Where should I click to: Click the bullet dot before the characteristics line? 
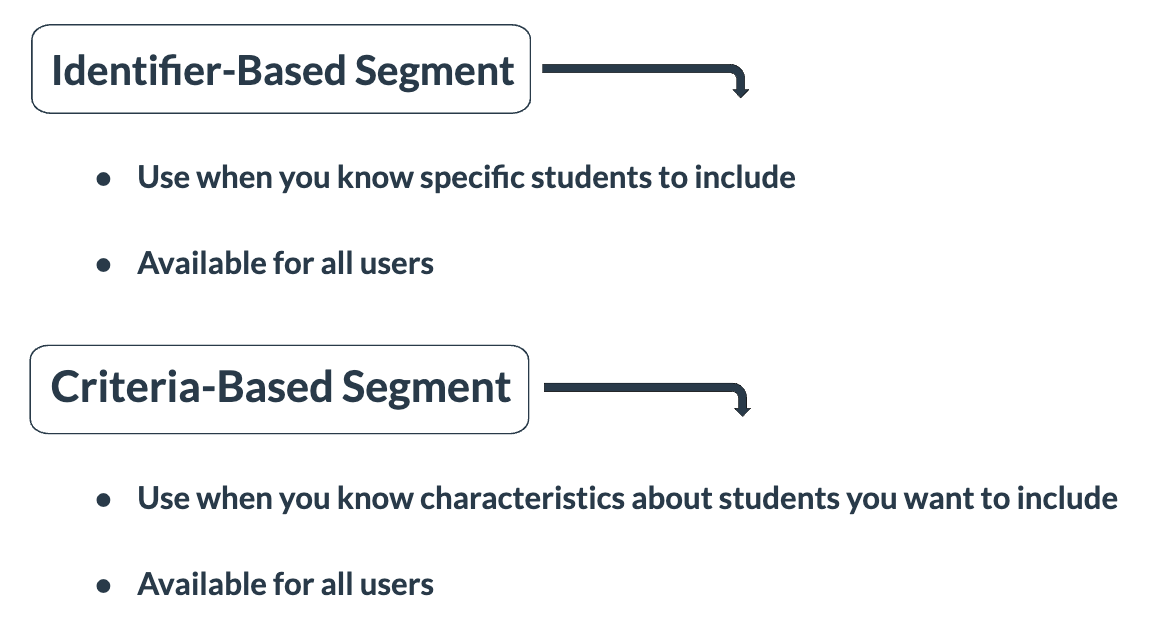(x=103, y=499)
